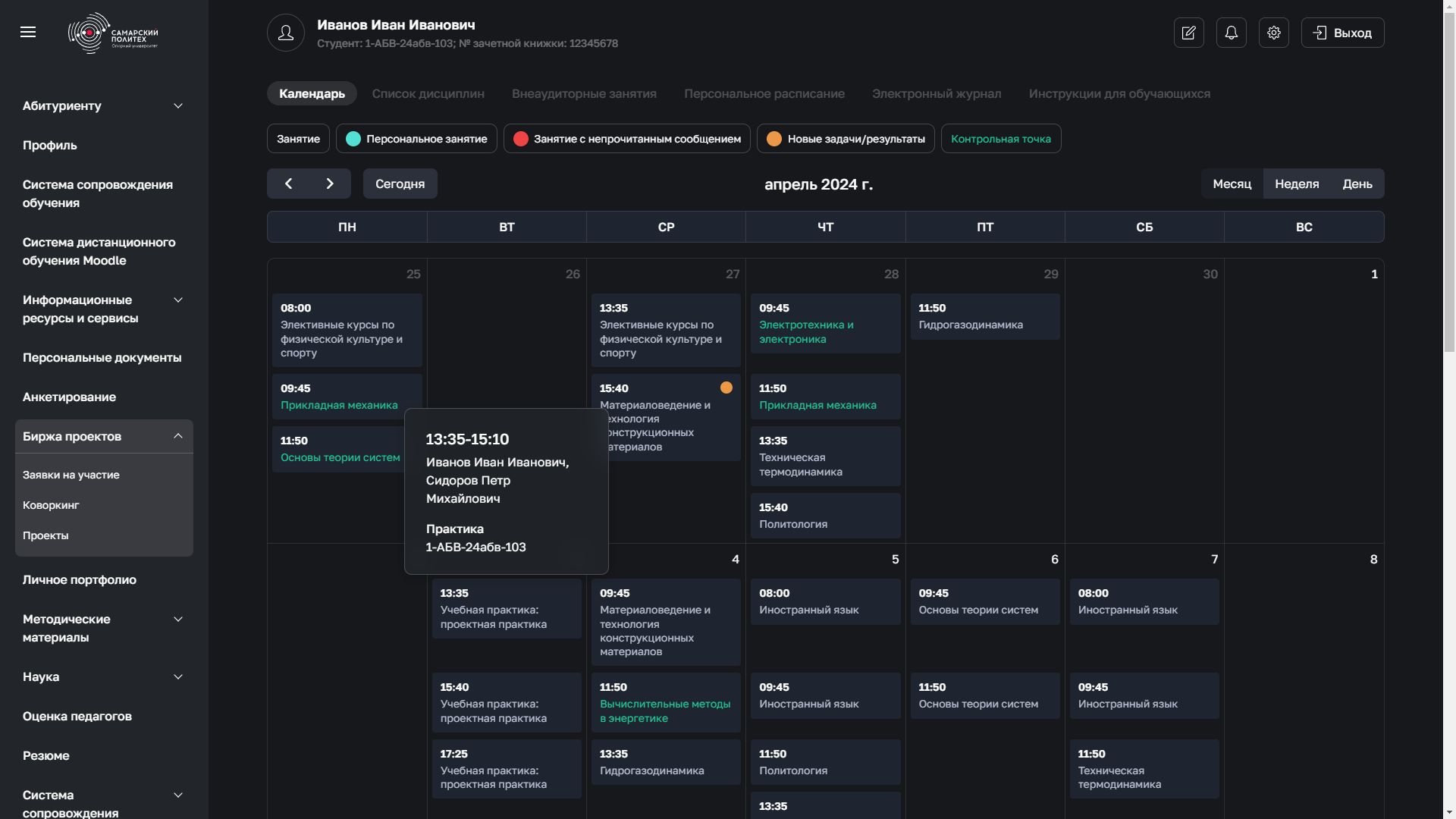
Task: Open 11:50 Гидрогазодинамика lesson on Friday 29
Action: click(x=985, y=316)
